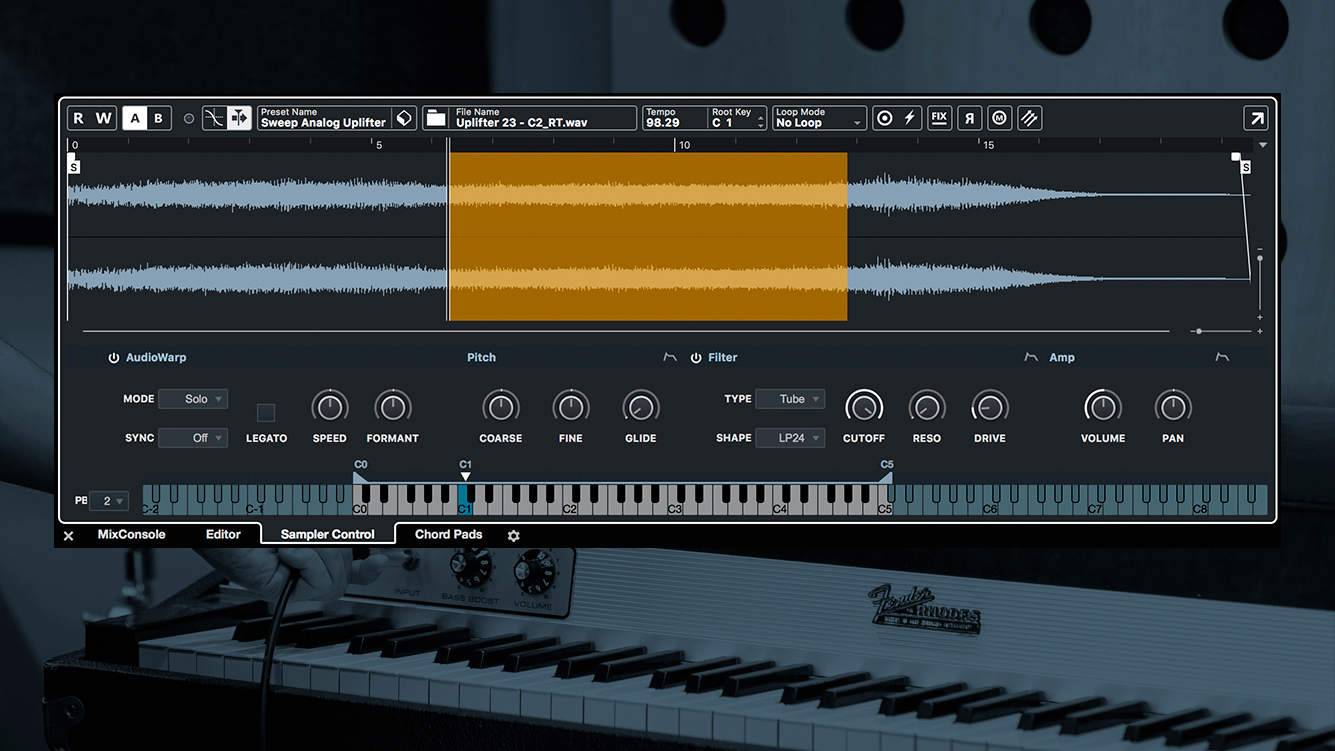The image size is (1335, 751).
Task: Open sampler in separate window arrow icon
Action: tap(1256, 118)
